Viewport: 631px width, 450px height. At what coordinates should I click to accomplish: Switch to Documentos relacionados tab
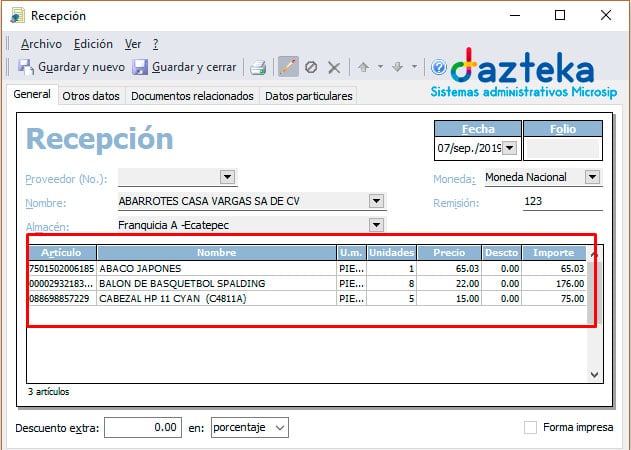point(192,96)
